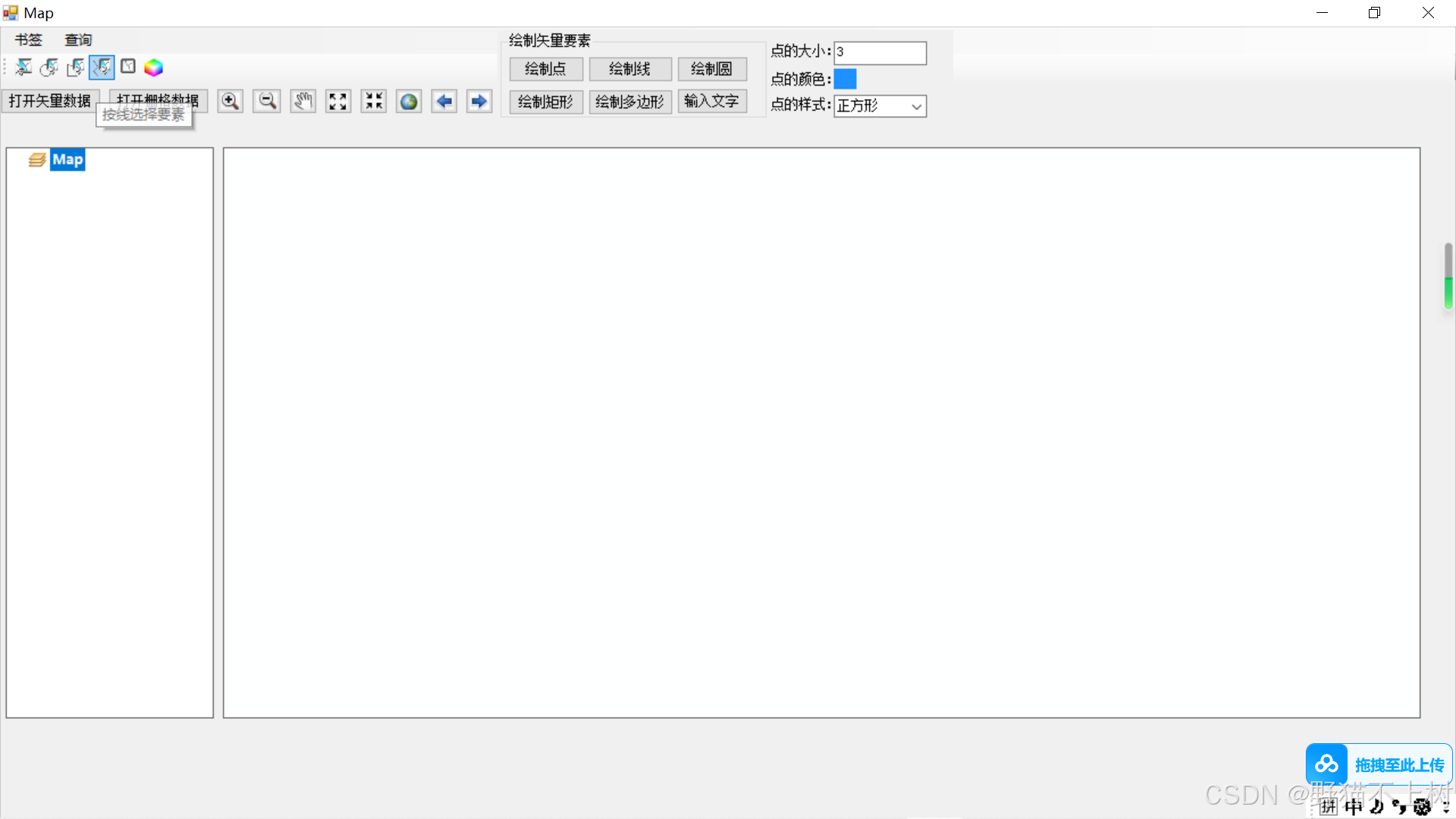The height and width of the screenshot is (819, 1456).
Task: Click the 打开矢量数据 button
Action: [50, 101]
